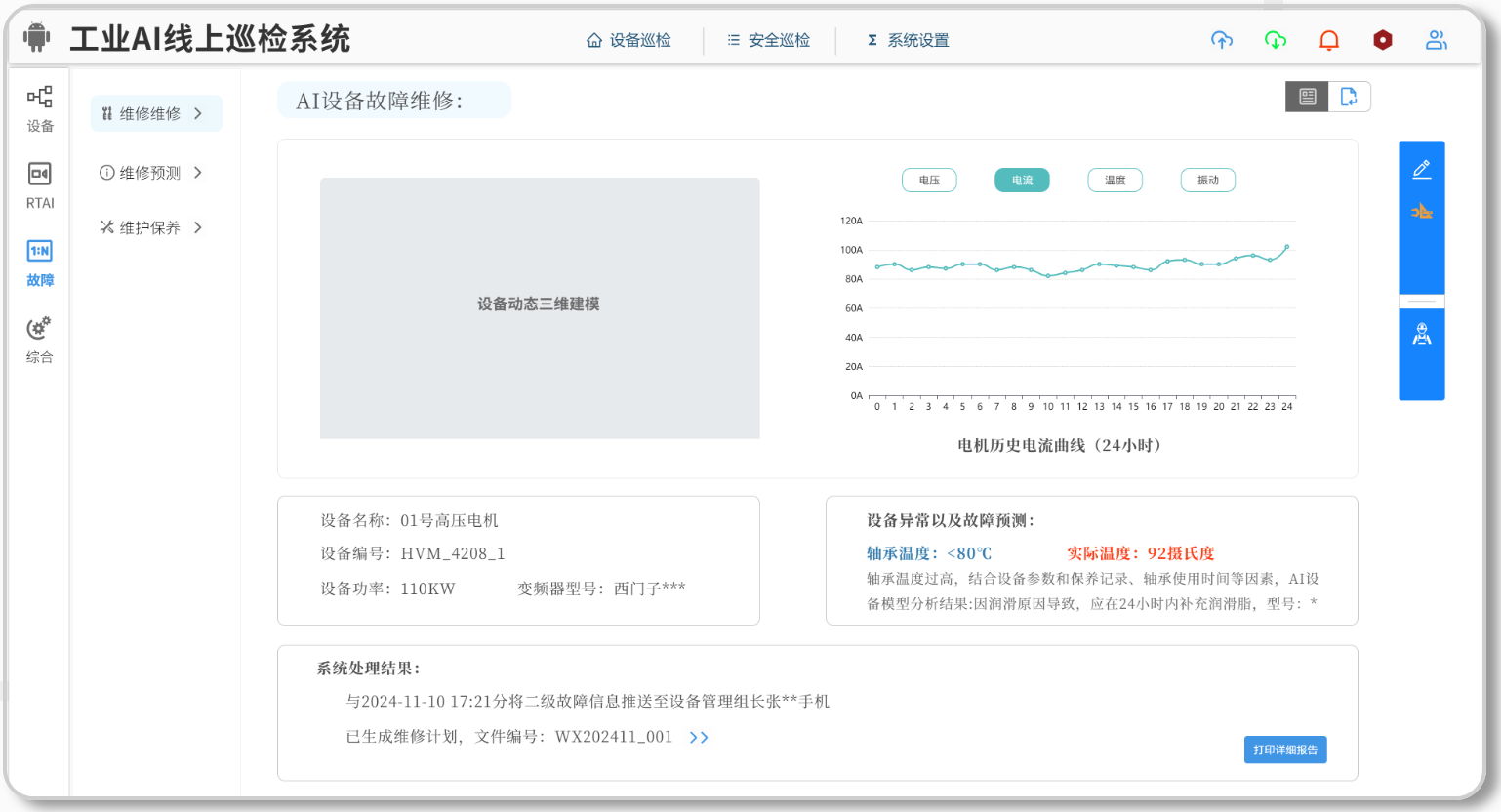
Task: Open the RTAI sidebar section
Action: (40, 184)
